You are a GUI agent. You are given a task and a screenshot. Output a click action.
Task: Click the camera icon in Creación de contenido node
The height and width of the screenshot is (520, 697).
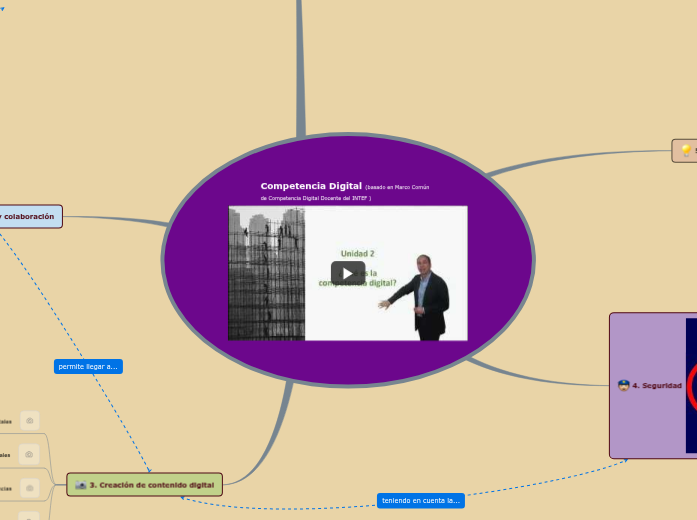click(x=81, y=485)
